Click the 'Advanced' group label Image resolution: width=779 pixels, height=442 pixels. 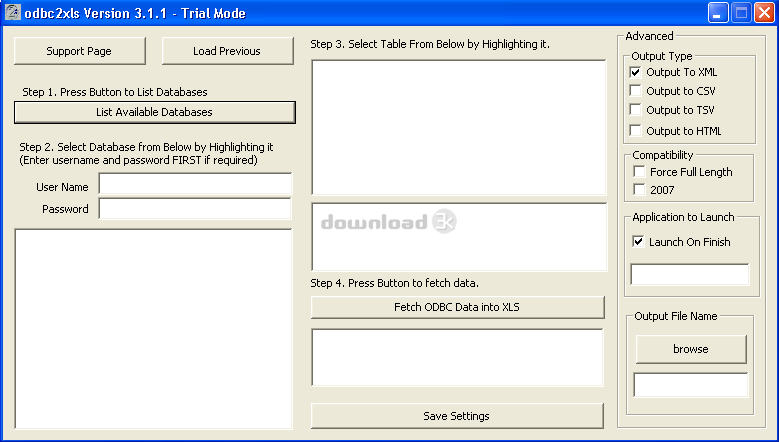(649, 36)
